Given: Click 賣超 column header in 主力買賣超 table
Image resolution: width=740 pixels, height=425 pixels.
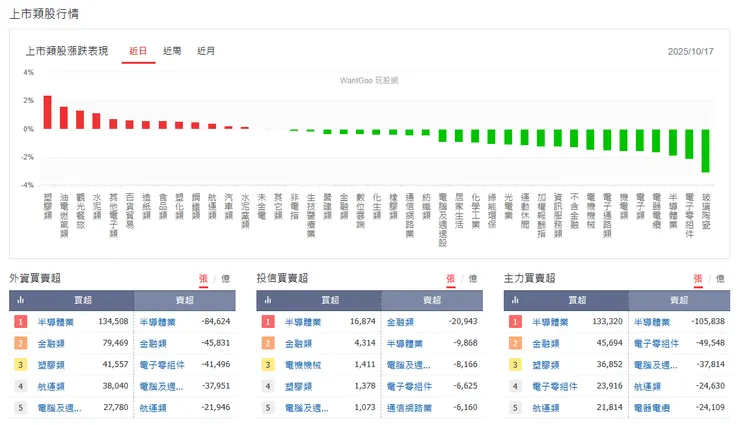Looking at the screenshot, I should pos(679,300).
